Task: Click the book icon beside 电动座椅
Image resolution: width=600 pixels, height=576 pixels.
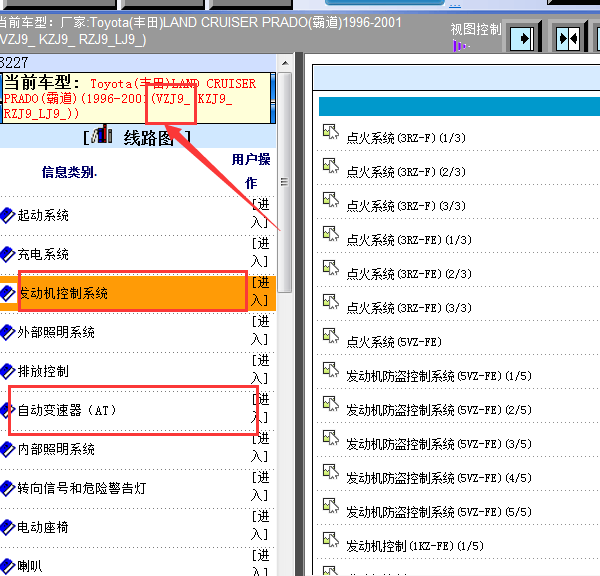Action: [x=8, y=527]
